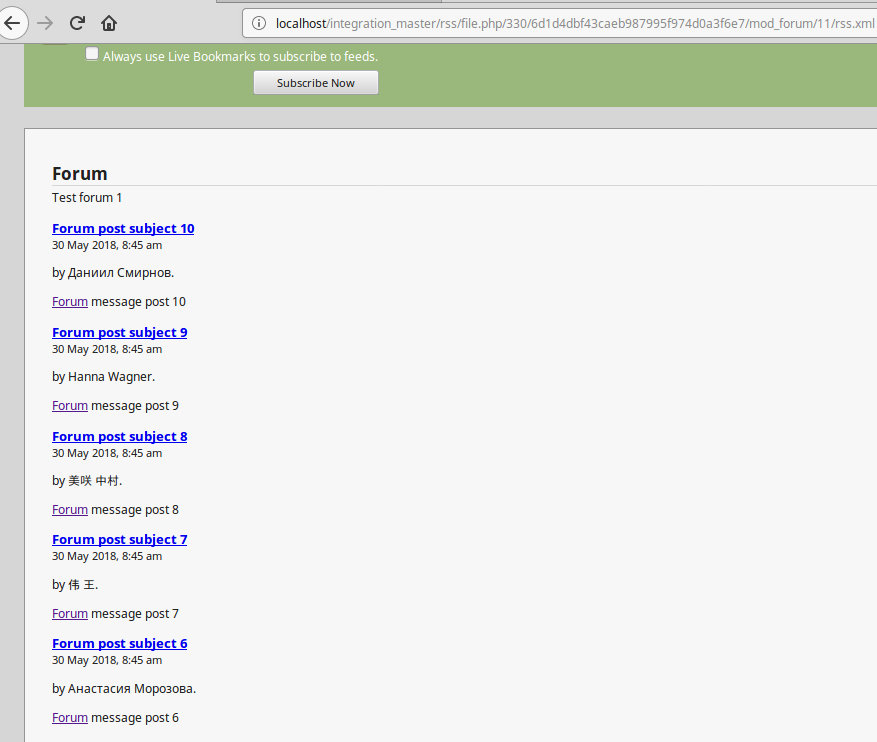The height and width of the screenshot is (742, 877).
Task: Follow Forum link in message post 9
Action: 70,406
